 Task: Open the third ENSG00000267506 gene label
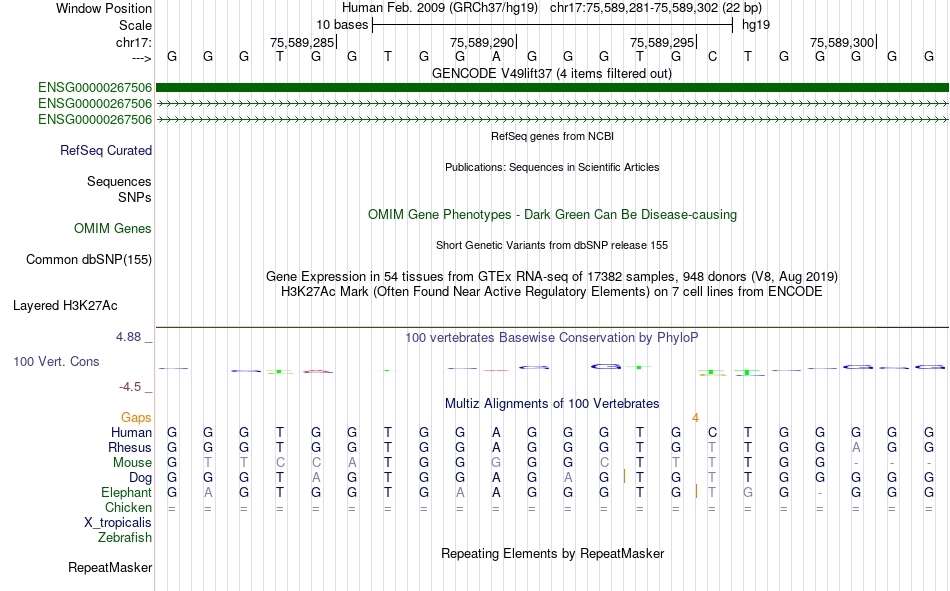pos(95,119)
